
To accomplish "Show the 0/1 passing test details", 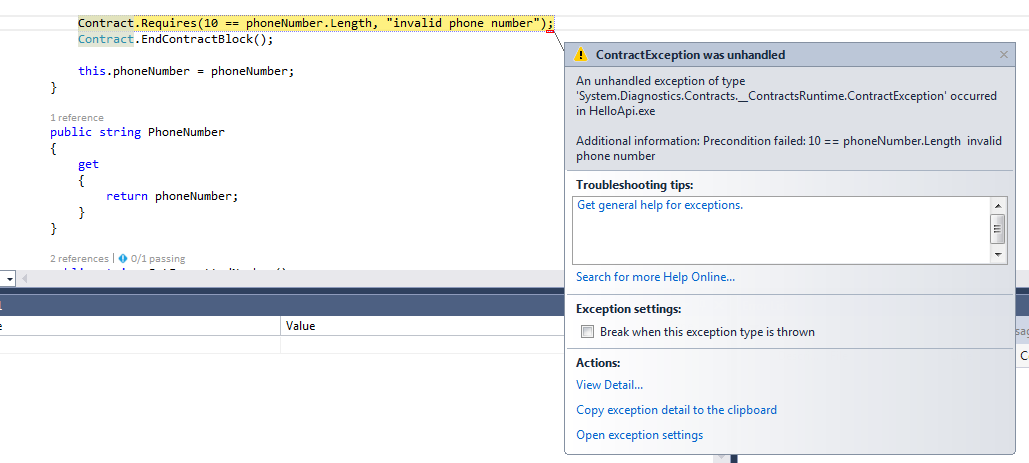I will 158,258.
